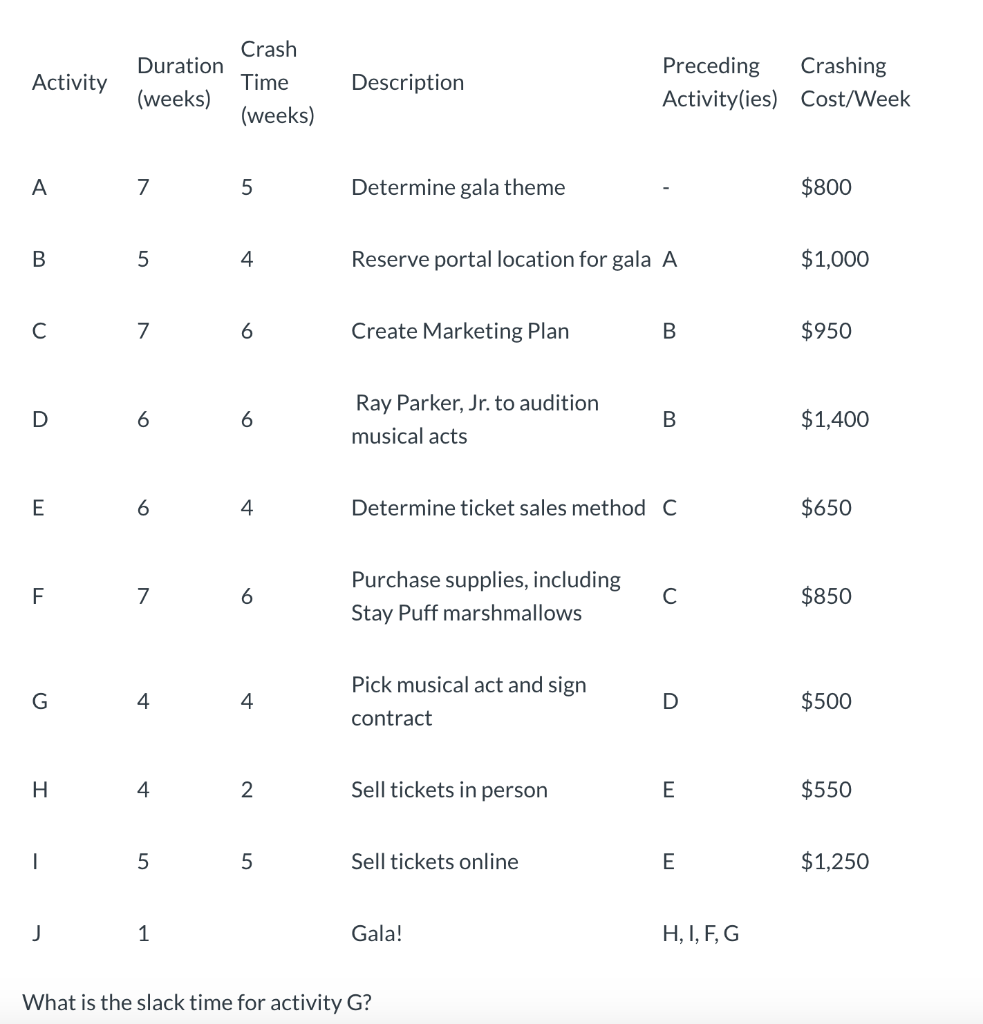Select 'Determine ticket sales method' cell
The width and height of the screenshot is (983, 1024).
coord(498,508)
